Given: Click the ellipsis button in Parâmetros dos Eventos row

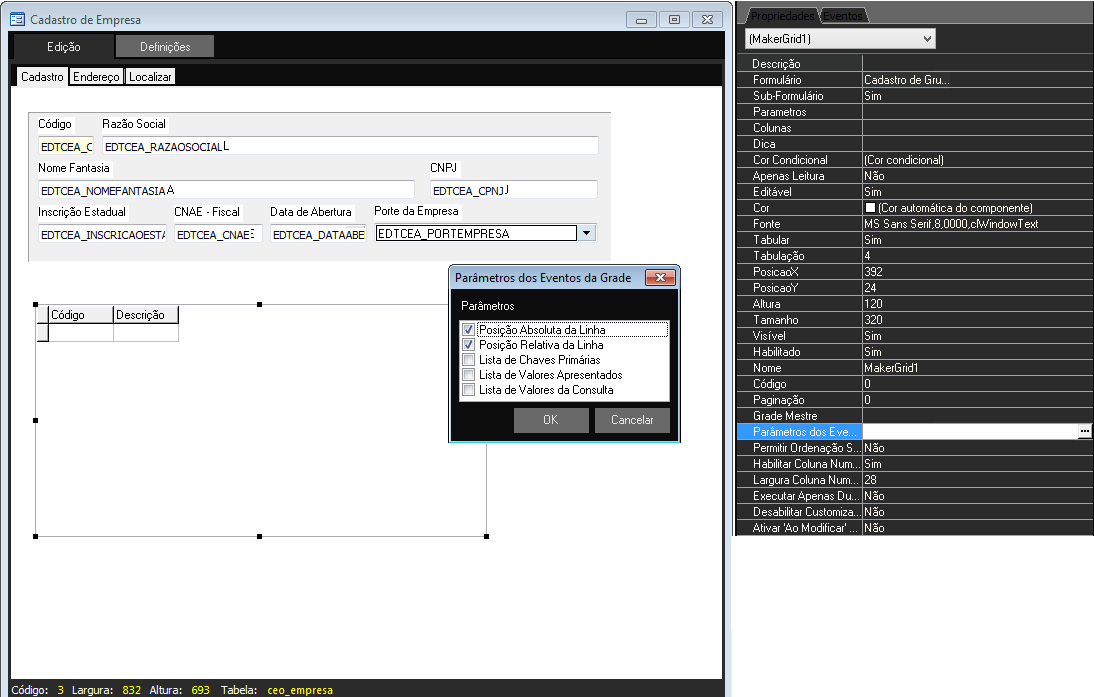Looking at the screenshot, I should click(1084, 431).
